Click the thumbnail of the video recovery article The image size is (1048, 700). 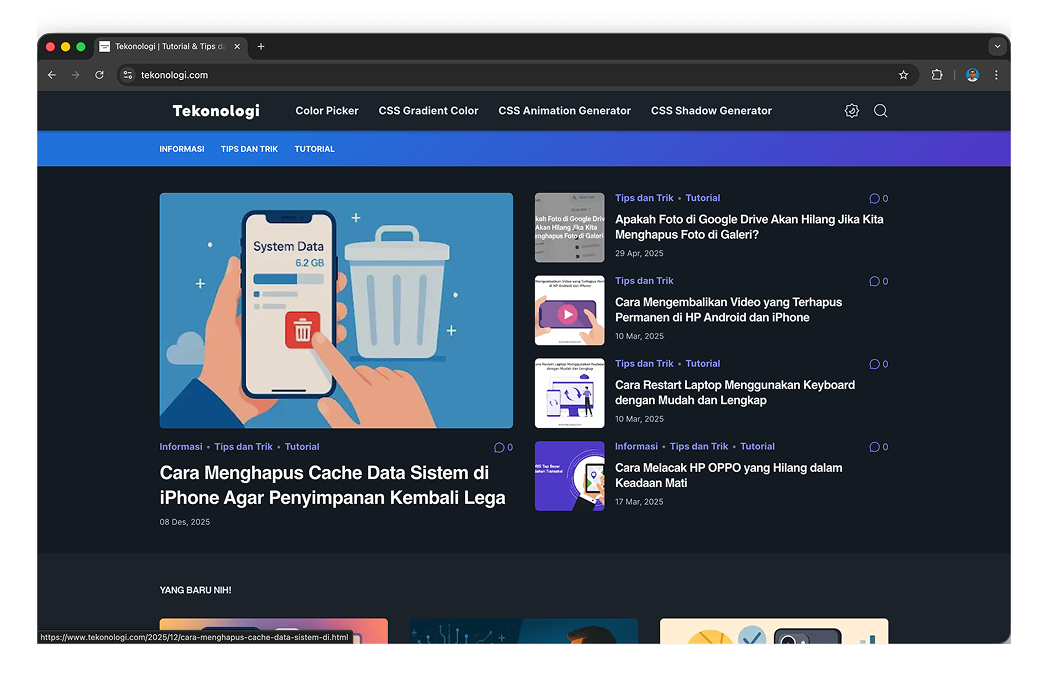[x=570, y=310]
